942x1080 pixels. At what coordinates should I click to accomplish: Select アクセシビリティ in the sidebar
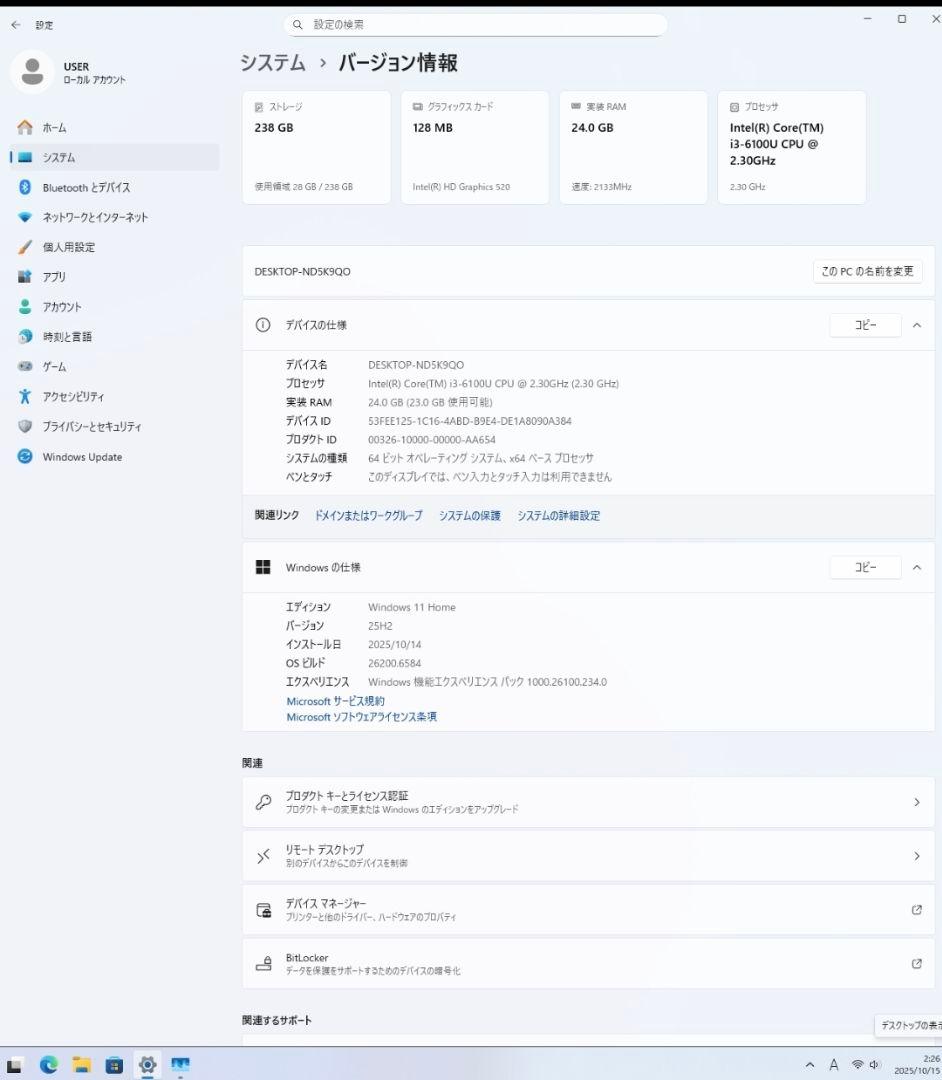pos(73,397)
